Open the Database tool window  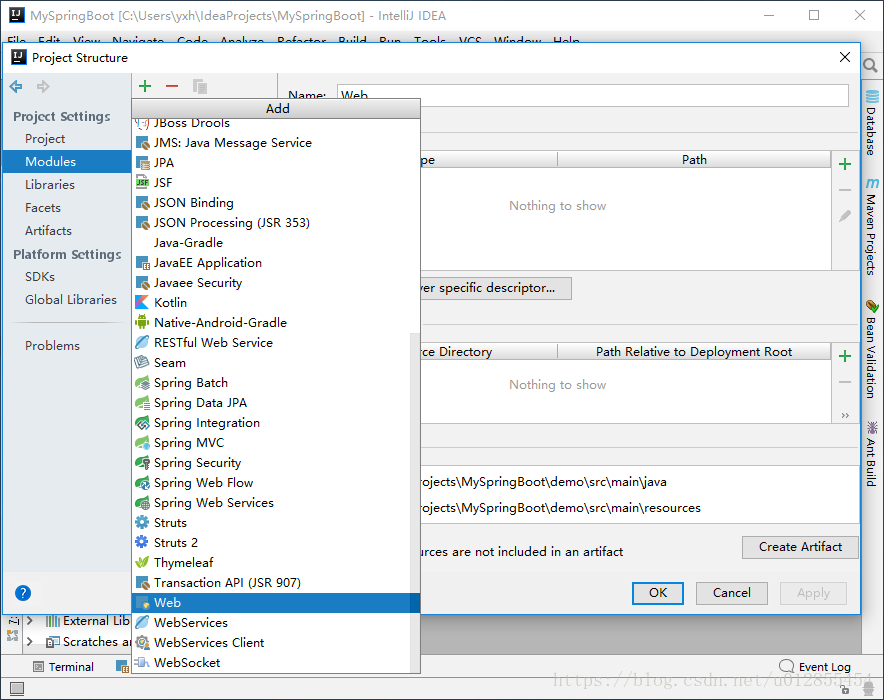pyautogui.click(x=872, y=123)
